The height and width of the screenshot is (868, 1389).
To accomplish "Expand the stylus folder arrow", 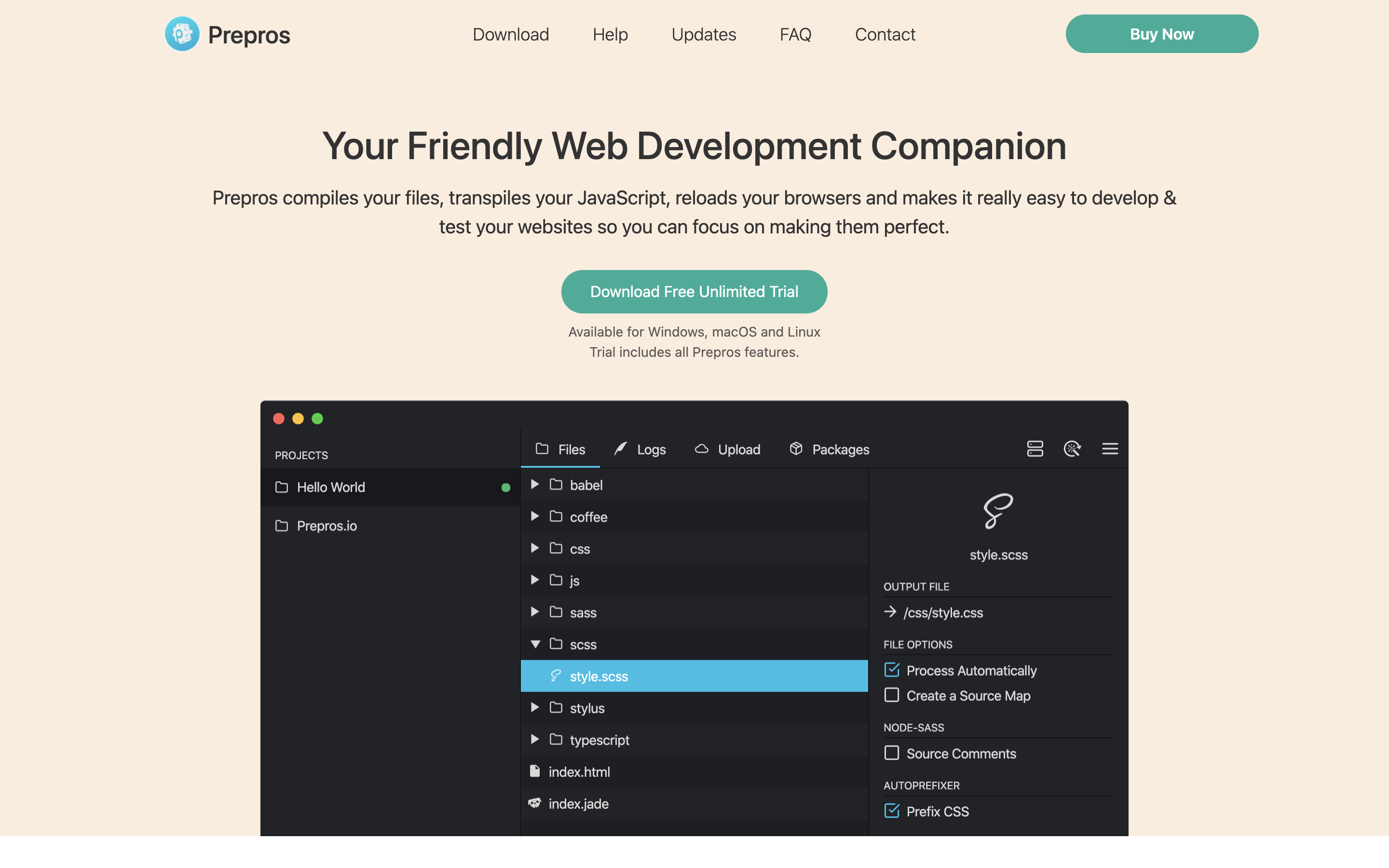I will tap(534, 707).
